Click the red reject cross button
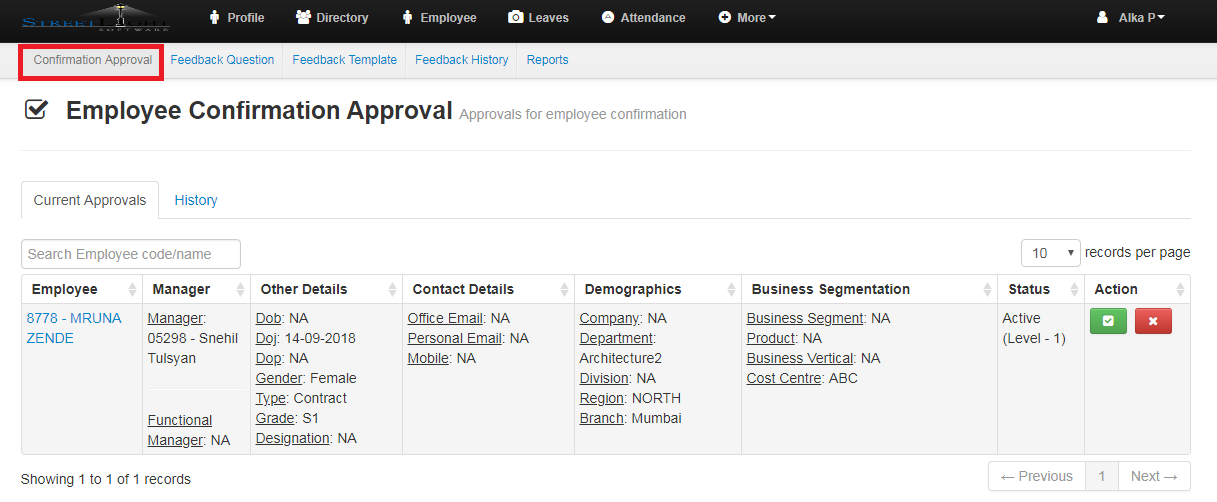The image size is (1217, 502). 1153,321
